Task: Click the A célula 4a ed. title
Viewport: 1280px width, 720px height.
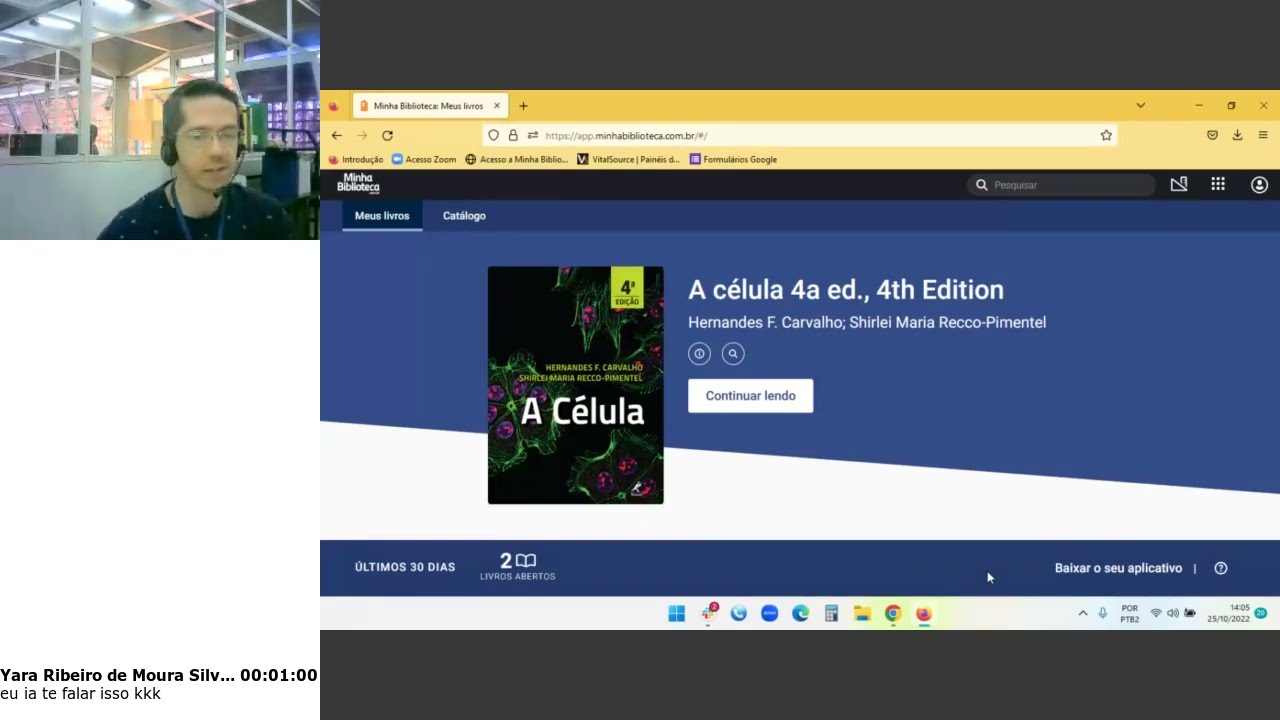Action: [846, 290]
